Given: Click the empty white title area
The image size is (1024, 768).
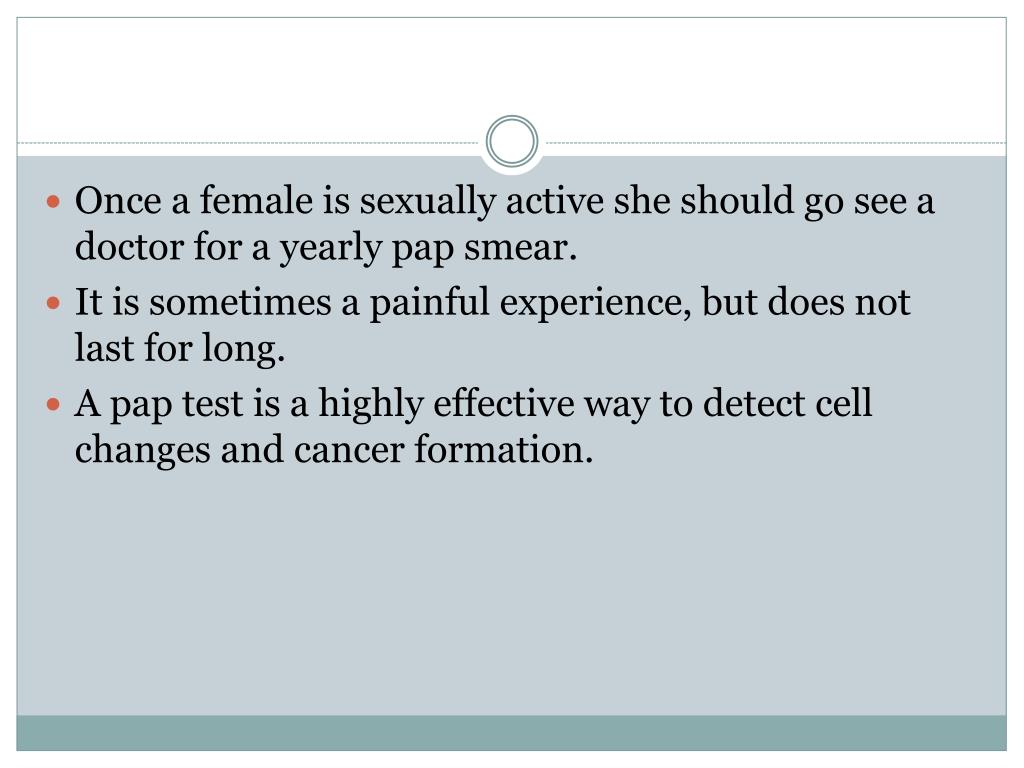Looking at the screenshot, I should pyautogui.click(x=512, y=69).
